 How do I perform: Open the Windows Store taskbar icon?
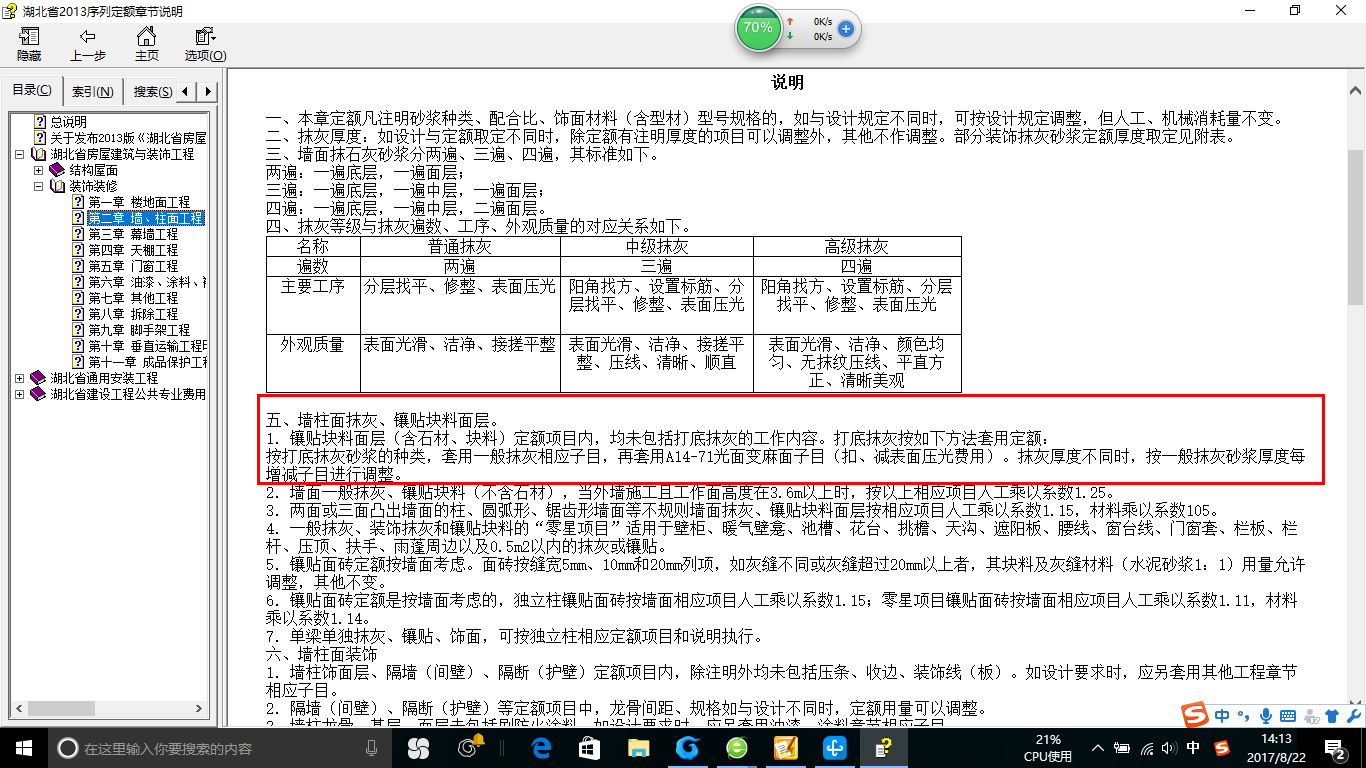(590, 748)
